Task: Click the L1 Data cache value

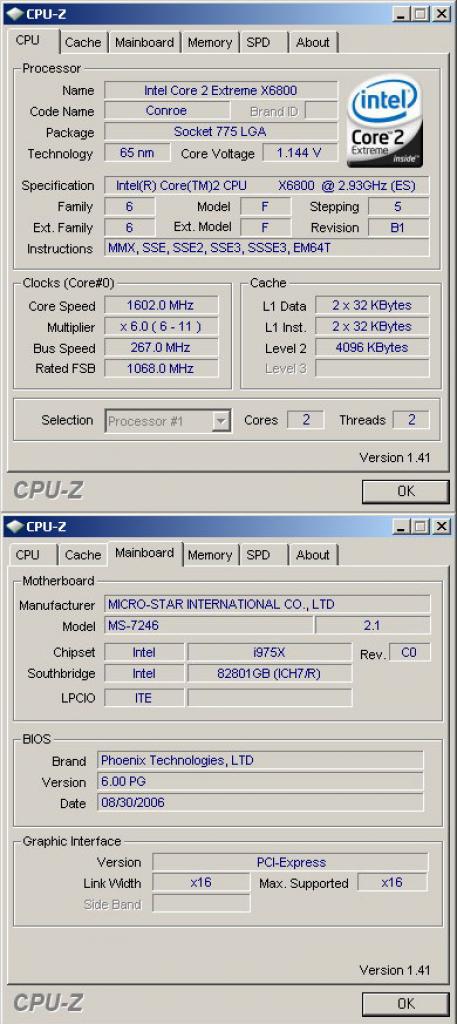Action: click(x=372, y=306)
